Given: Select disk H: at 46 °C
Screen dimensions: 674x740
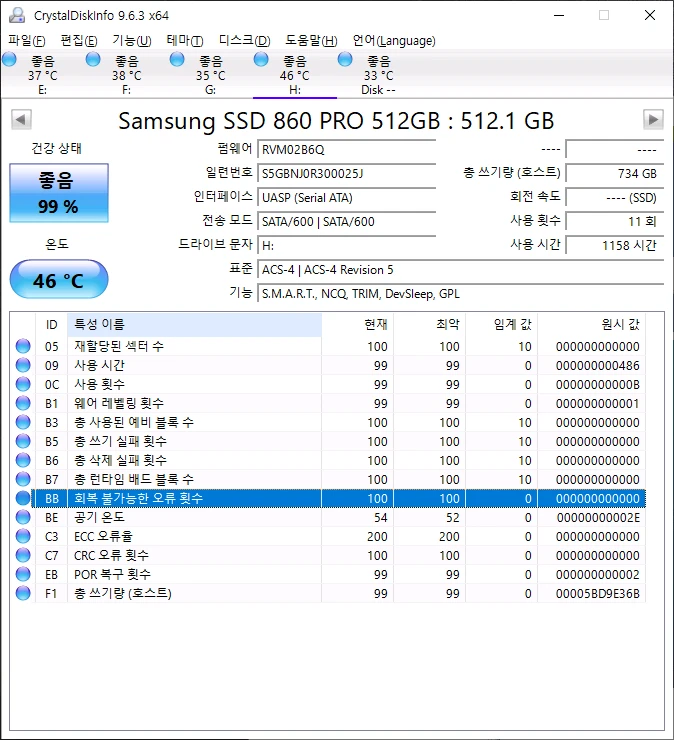Looking at the screenshot, I should pos(295,75).
